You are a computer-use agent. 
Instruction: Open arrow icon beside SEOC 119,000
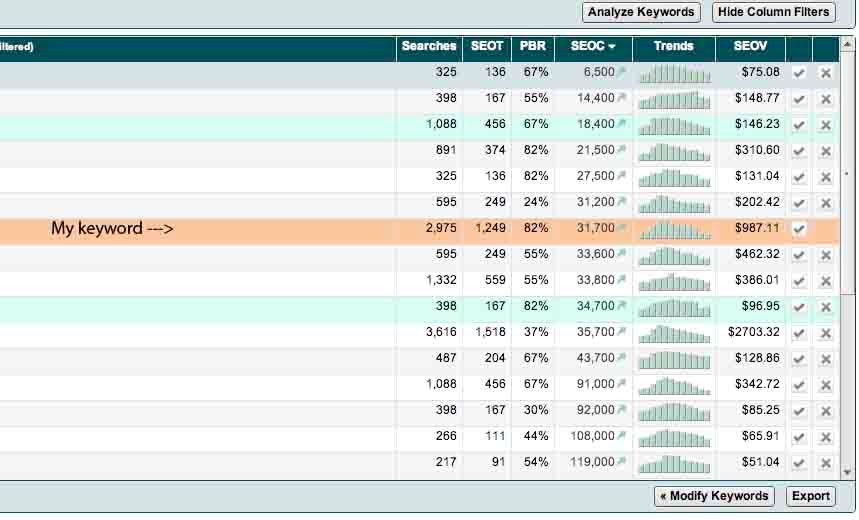[622, 463]
